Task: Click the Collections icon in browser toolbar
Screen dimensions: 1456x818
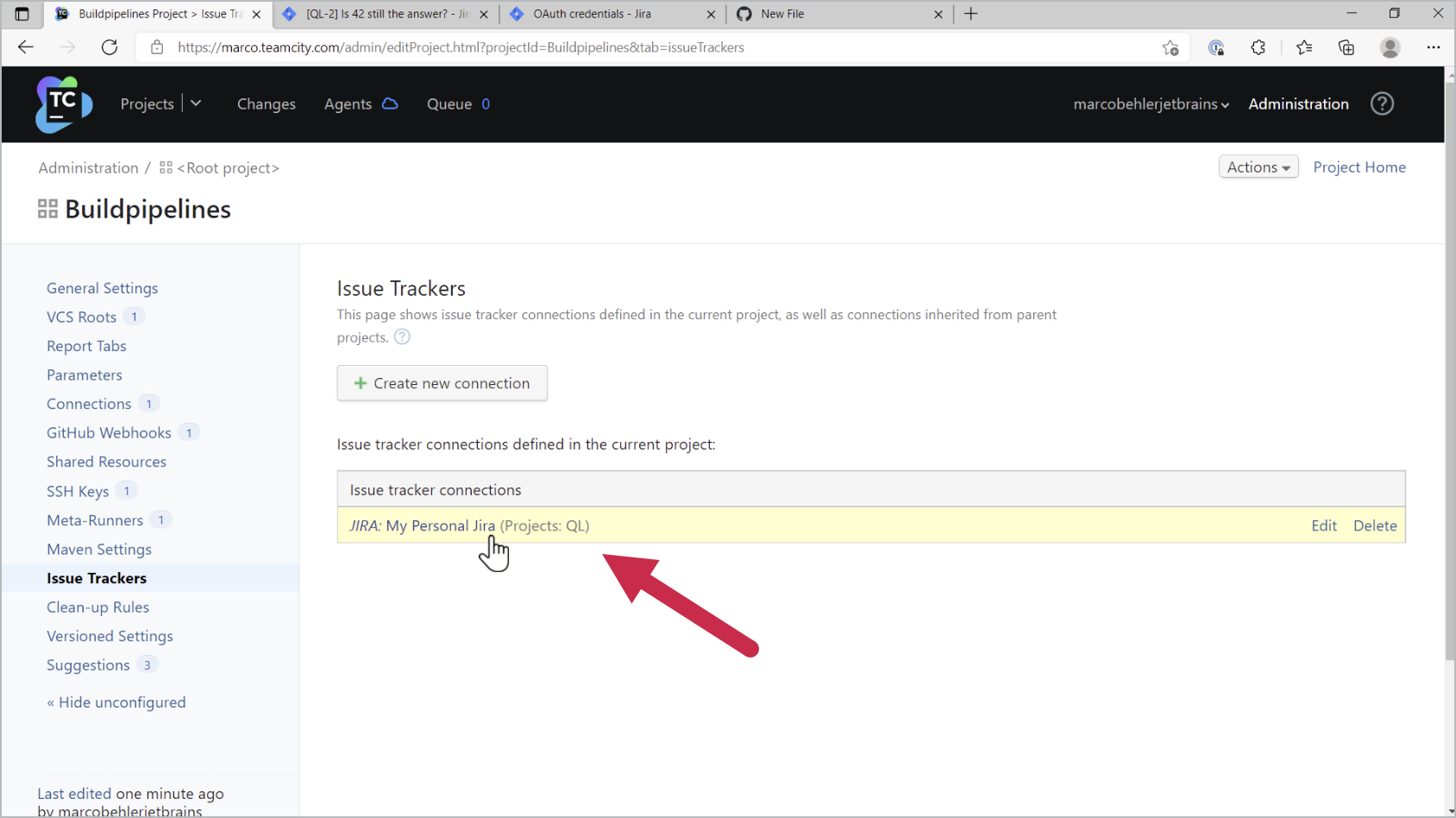Action: 1346,47
